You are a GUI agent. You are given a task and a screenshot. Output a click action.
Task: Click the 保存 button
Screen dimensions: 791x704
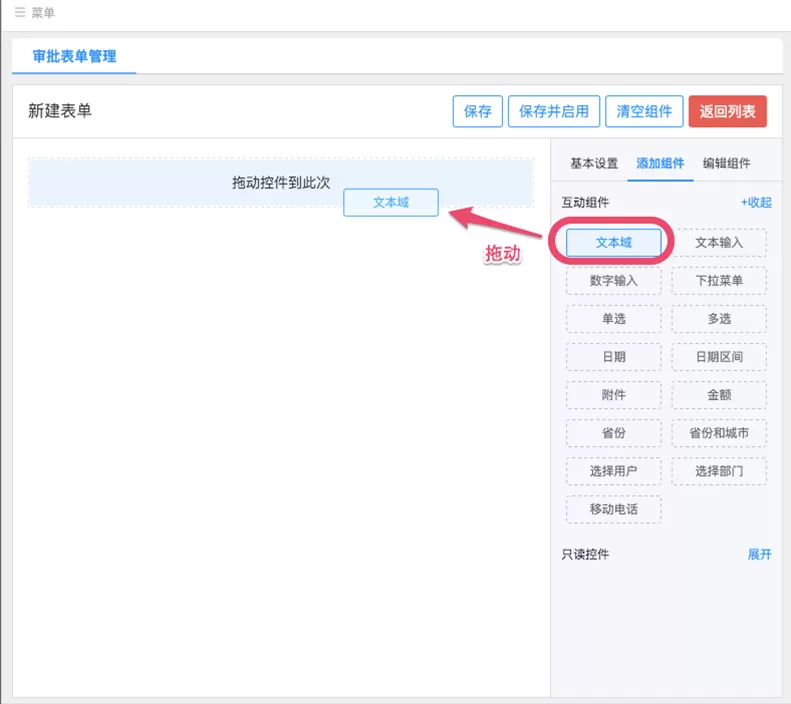[x=477, y=111]
